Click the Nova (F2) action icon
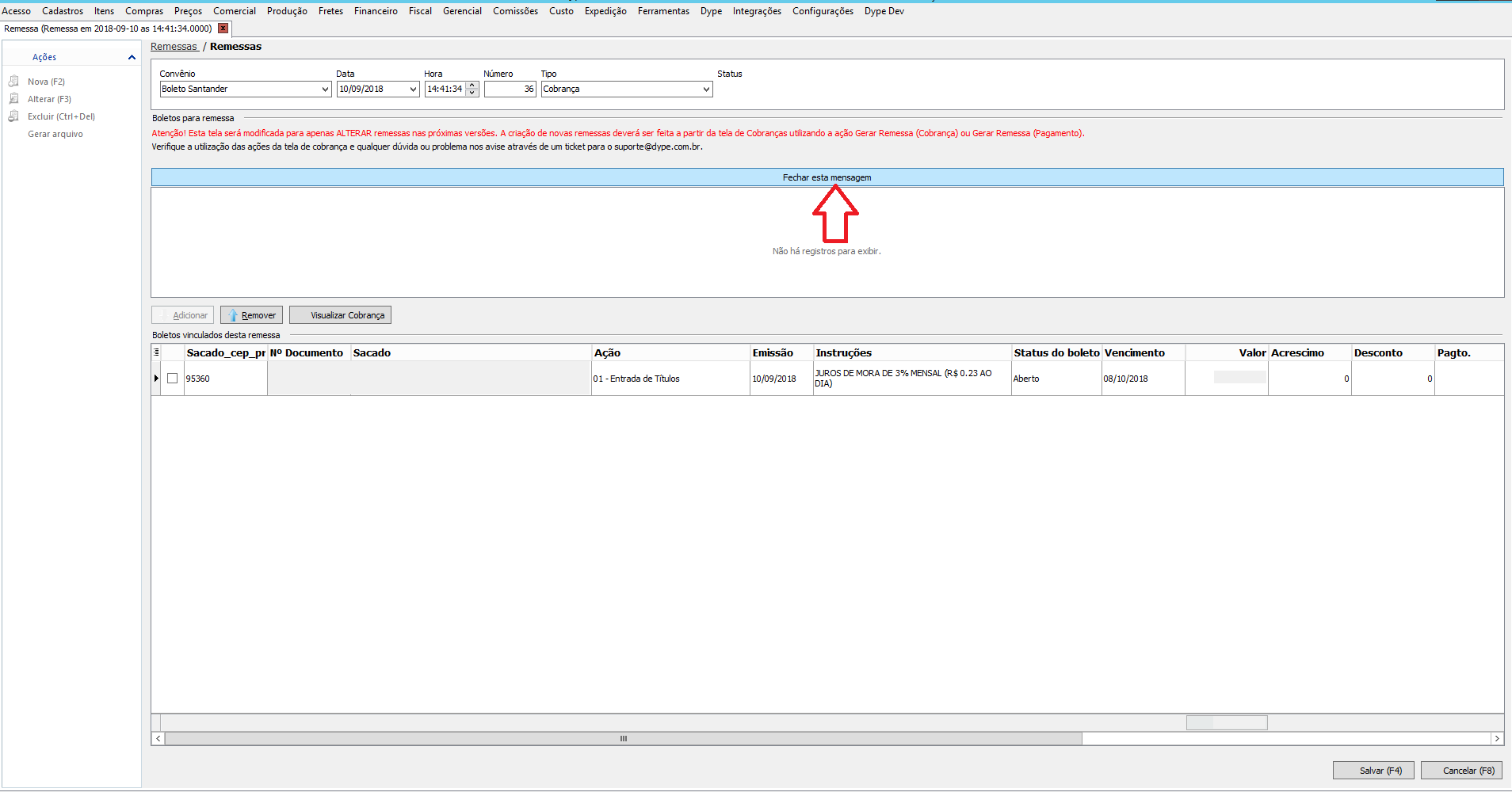 13,82
